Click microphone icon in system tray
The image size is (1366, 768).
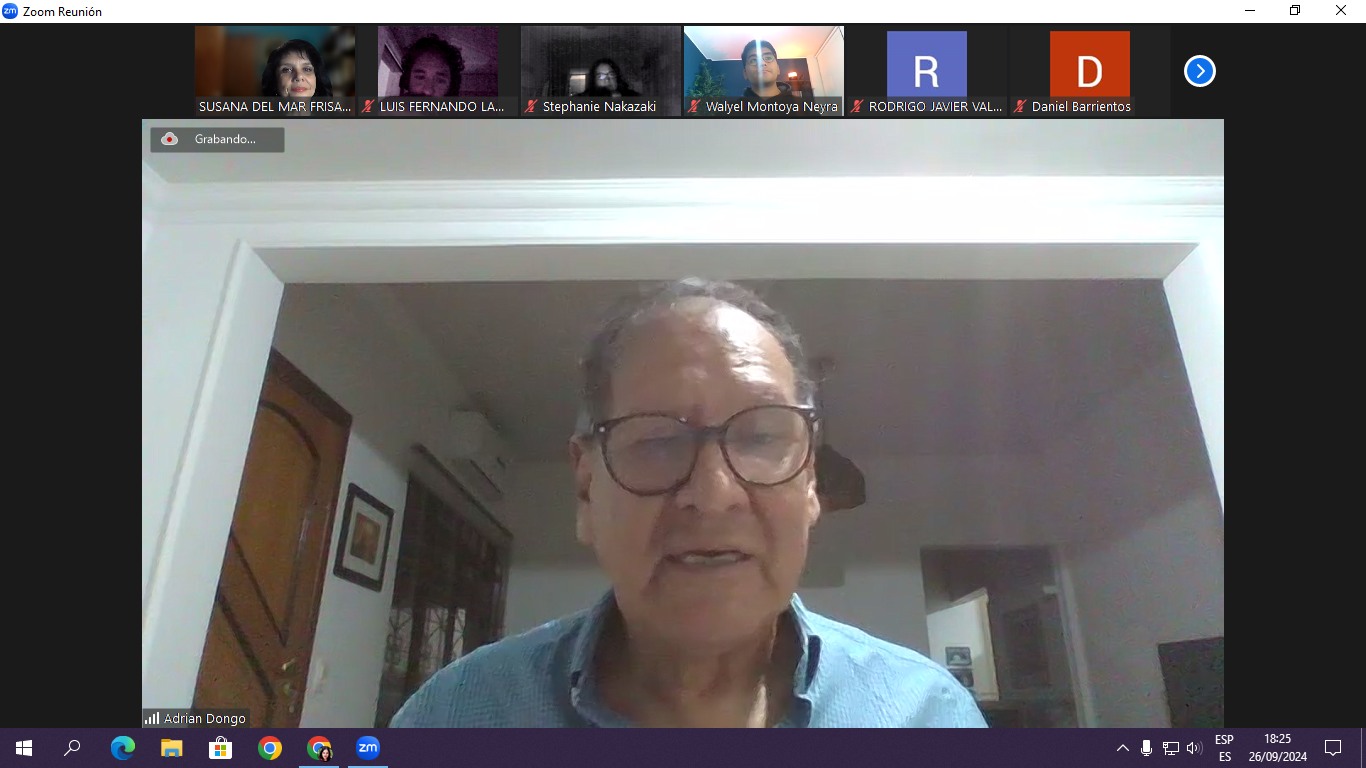coord(1146,748)
